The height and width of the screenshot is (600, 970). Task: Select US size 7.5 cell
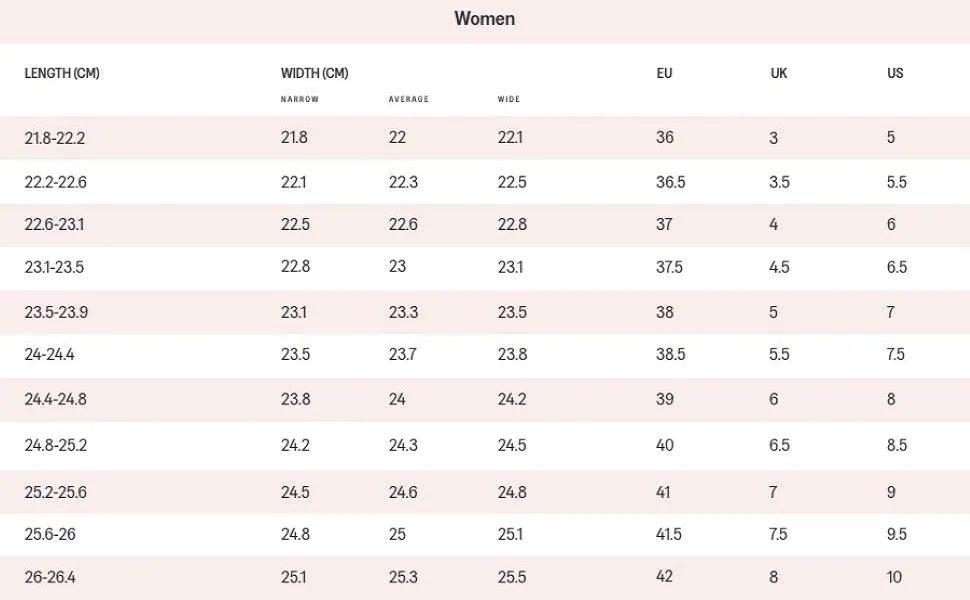(895, 354)
